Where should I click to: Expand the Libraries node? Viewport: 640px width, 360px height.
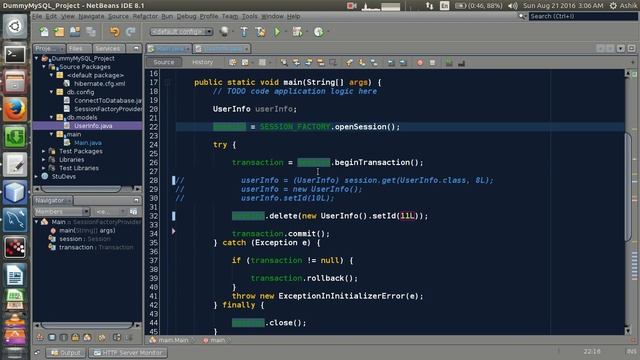[x=44, y=160]
